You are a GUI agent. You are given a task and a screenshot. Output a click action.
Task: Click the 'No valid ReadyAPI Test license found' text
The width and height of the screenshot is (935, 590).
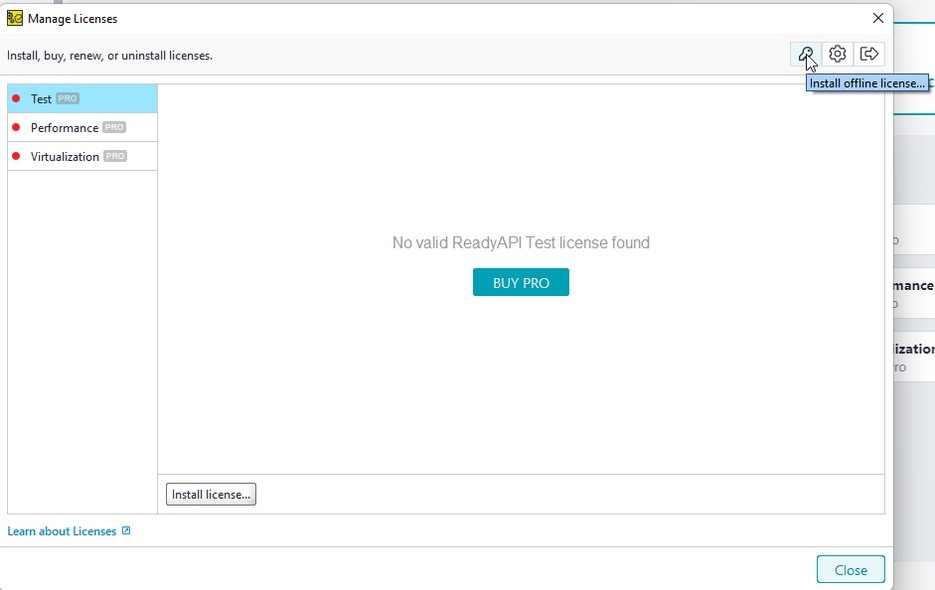pyautogui.click(x=521, y=243)
